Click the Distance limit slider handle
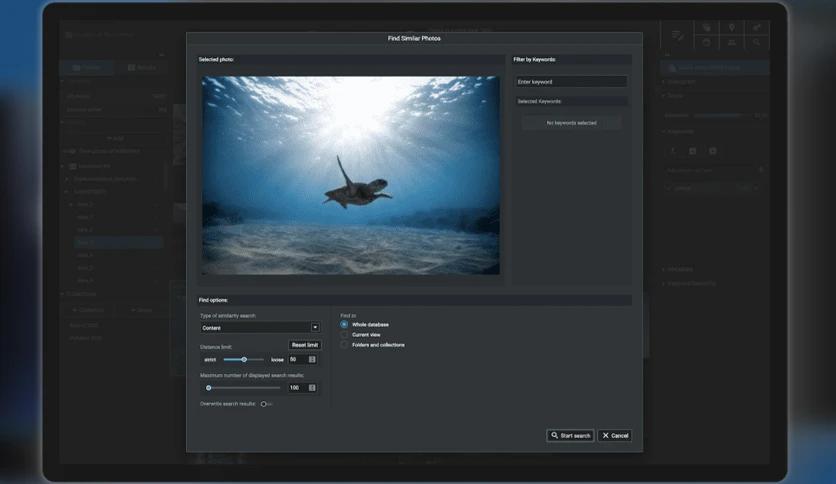 coord(244,360)
